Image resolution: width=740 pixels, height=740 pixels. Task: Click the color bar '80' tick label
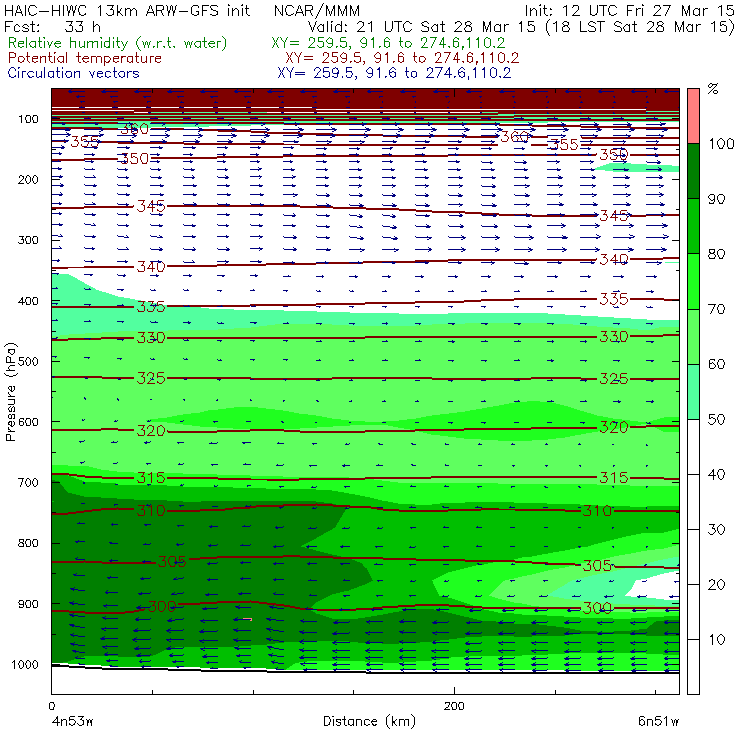point(716,254)
